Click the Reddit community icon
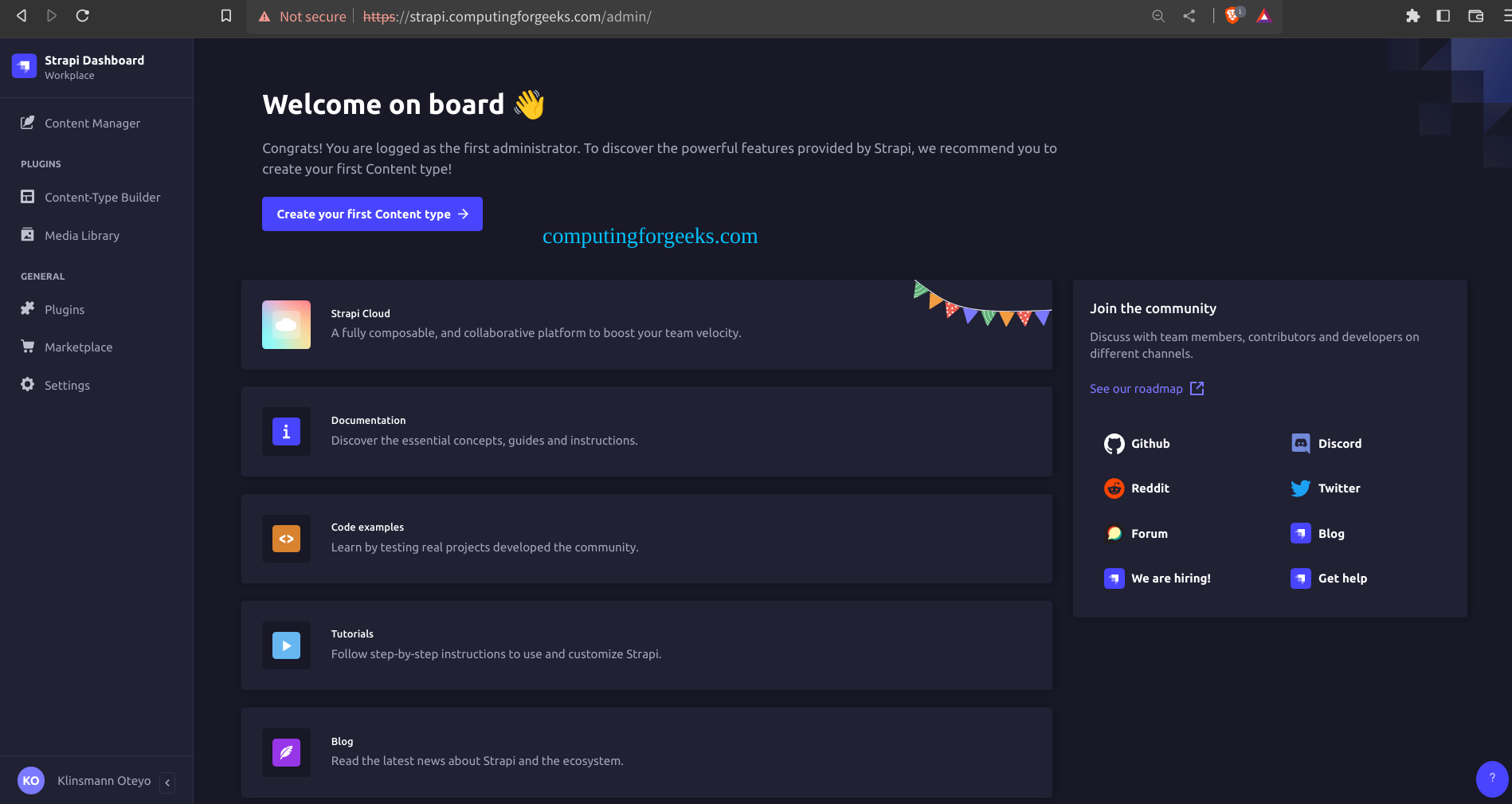1512x804 pixels. click(x=1114, y=488)
